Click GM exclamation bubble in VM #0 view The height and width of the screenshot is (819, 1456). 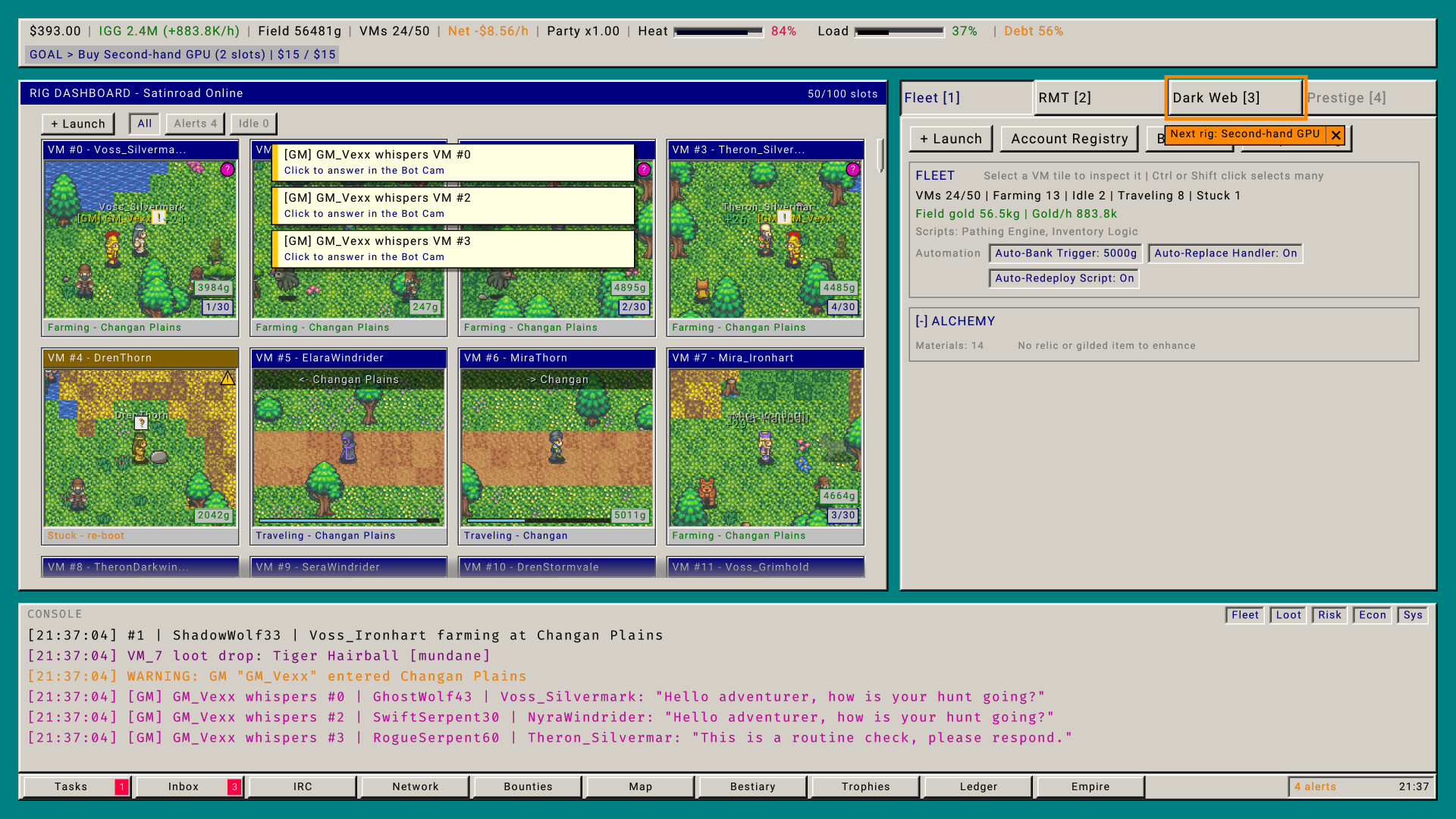tap(159, 218)
